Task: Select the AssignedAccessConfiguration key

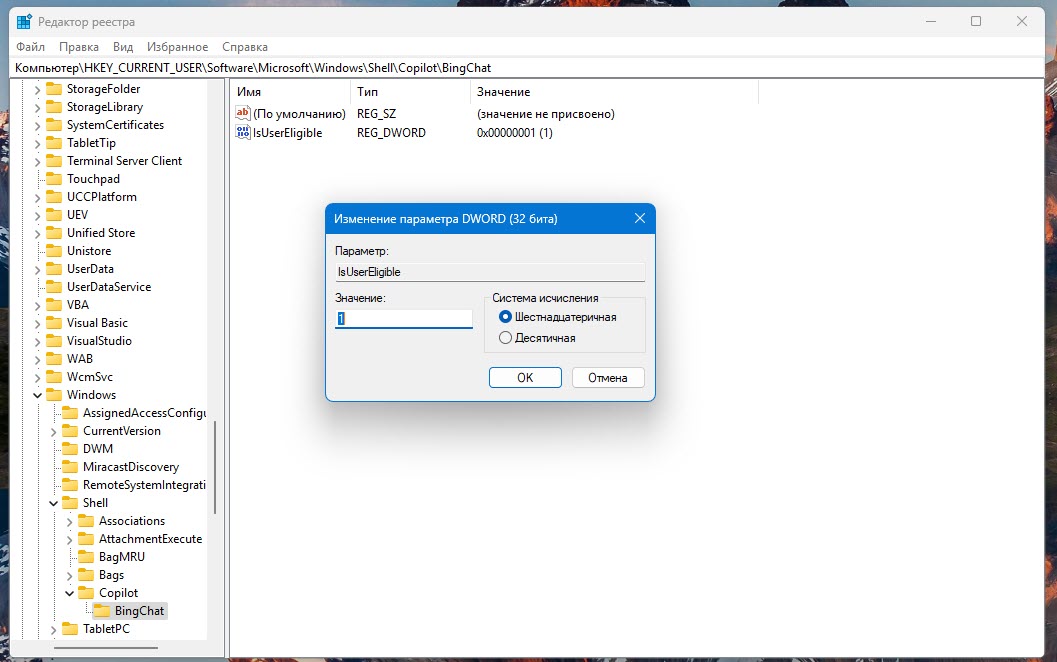Action: tap(144, 413)
